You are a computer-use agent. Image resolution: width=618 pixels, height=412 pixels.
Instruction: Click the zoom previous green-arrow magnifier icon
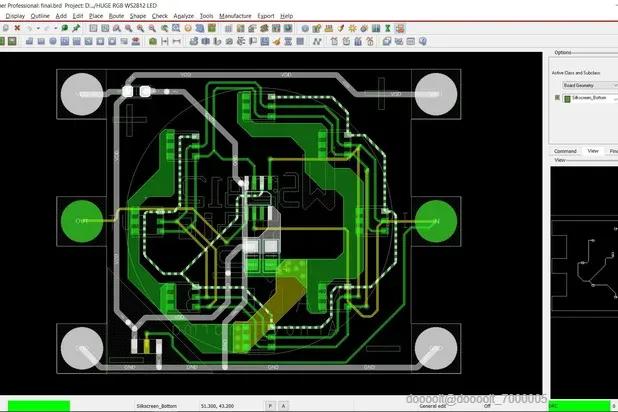164,28
